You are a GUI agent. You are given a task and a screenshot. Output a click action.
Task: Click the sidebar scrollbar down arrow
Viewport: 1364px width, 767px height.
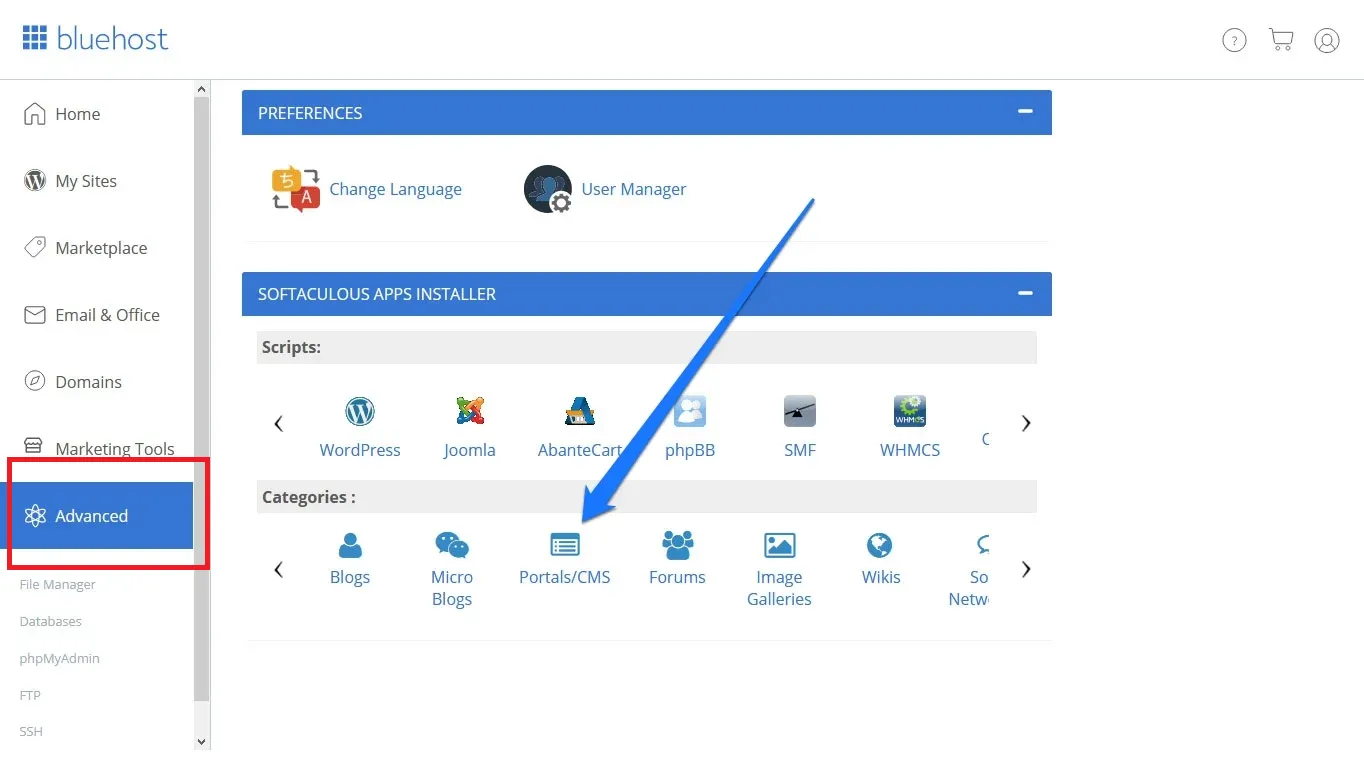point(202,742)
